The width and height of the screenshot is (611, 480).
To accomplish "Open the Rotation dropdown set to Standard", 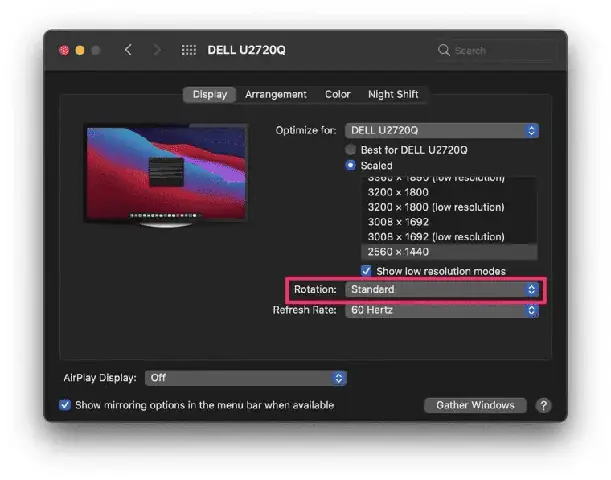I will tap(441, 289).
